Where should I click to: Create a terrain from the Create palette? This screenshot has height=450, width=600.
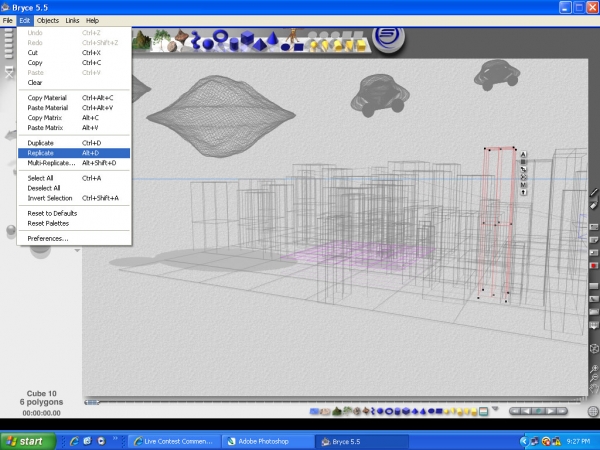(140, 40)
